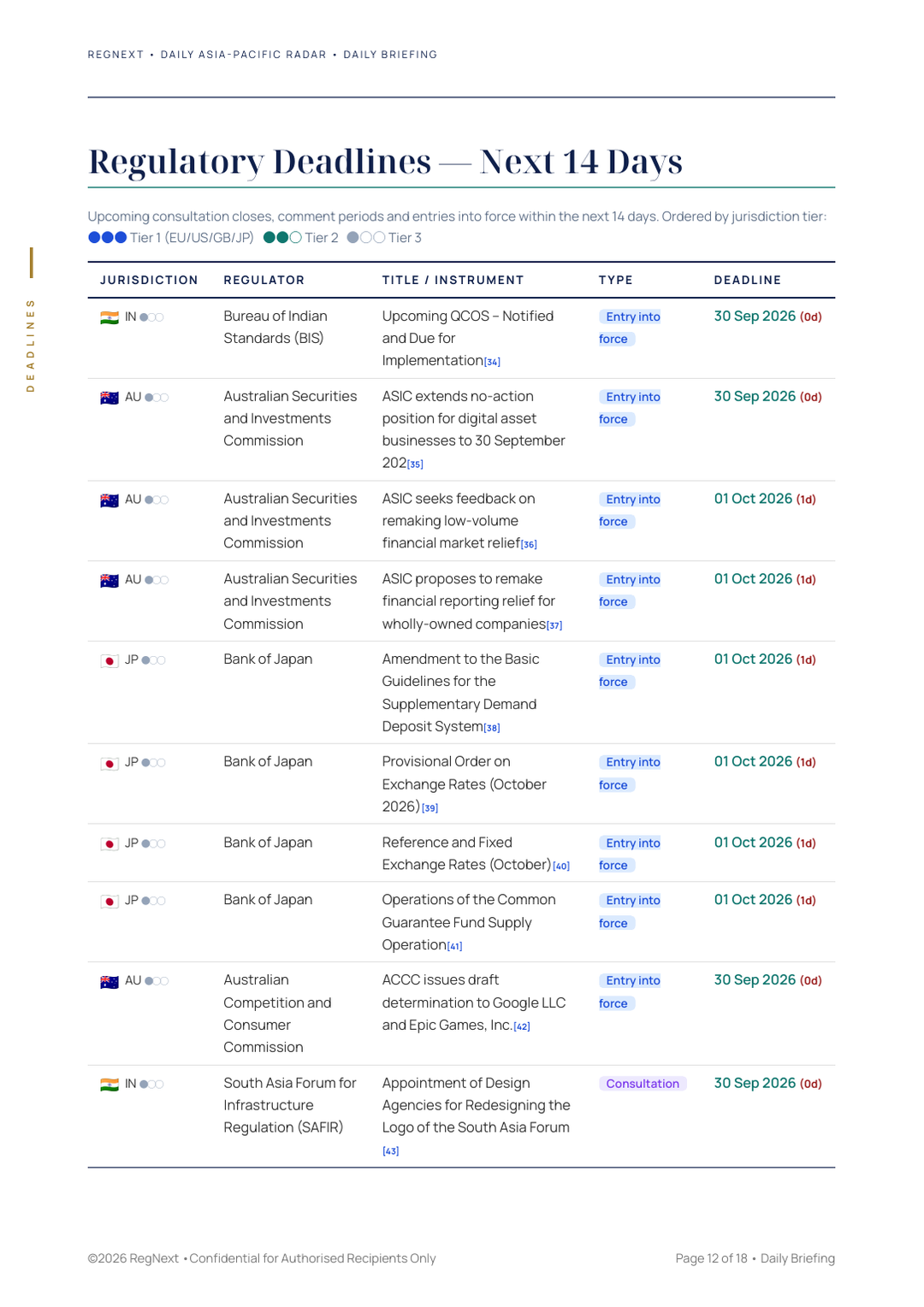The height and width of the screenshot is (1307, 924).
Task: Click the tier dots in the Common Guarantee Fund row
Action: point(153,902)
